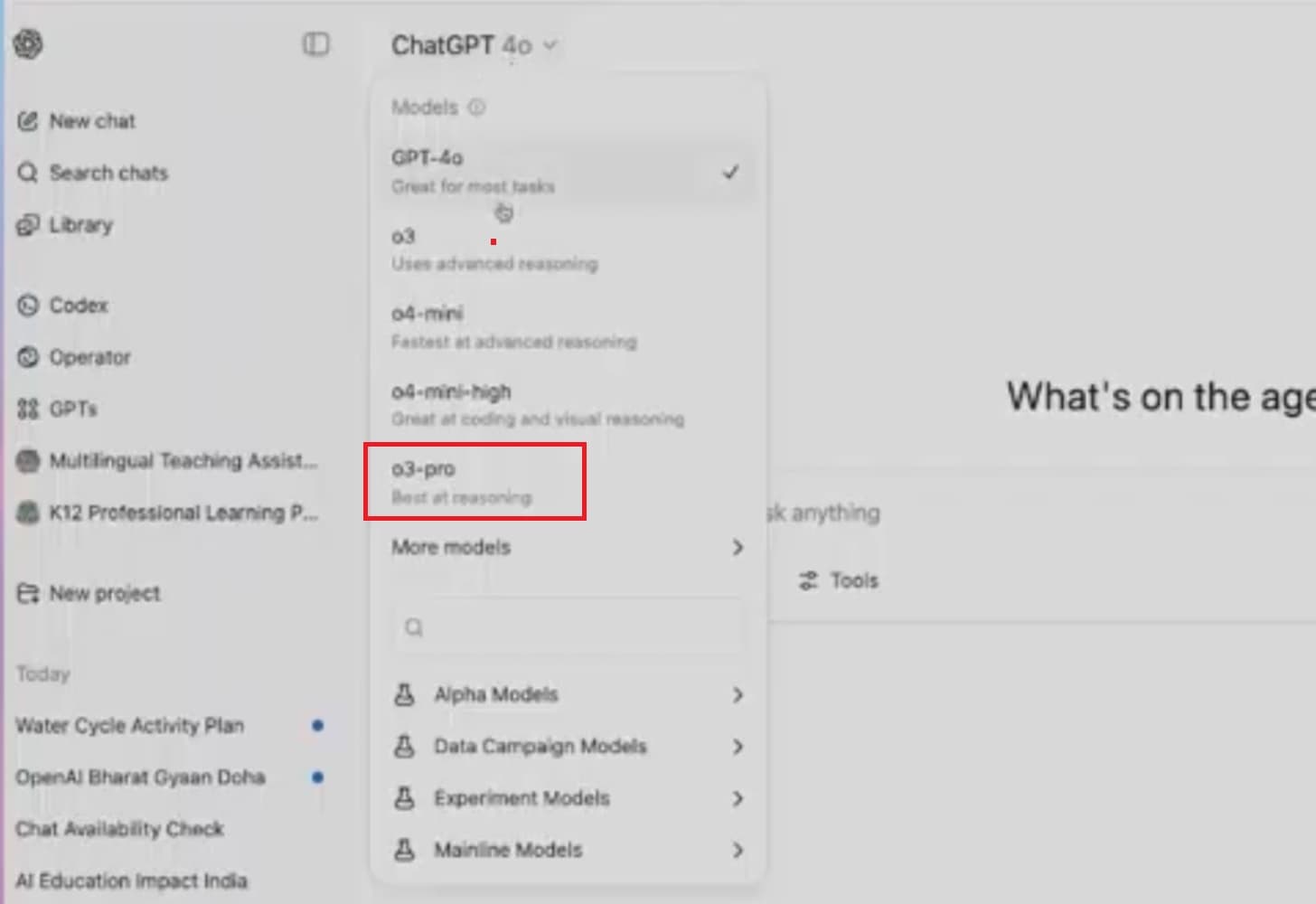Open OpenAI Bharat Gyaan Doha chat
This screenshot has width=1316, height=904.
141,777
